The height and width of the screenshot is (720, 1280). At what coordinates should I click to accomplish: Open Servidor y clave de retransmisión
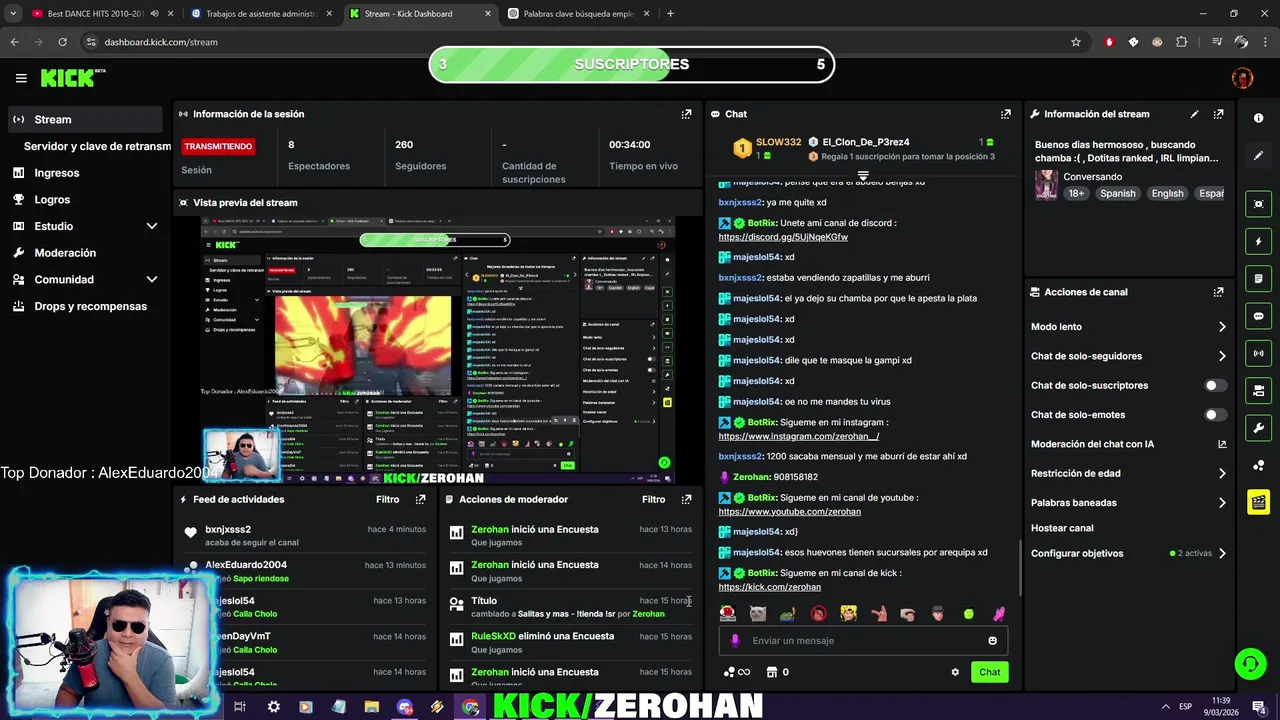point(97,146)
